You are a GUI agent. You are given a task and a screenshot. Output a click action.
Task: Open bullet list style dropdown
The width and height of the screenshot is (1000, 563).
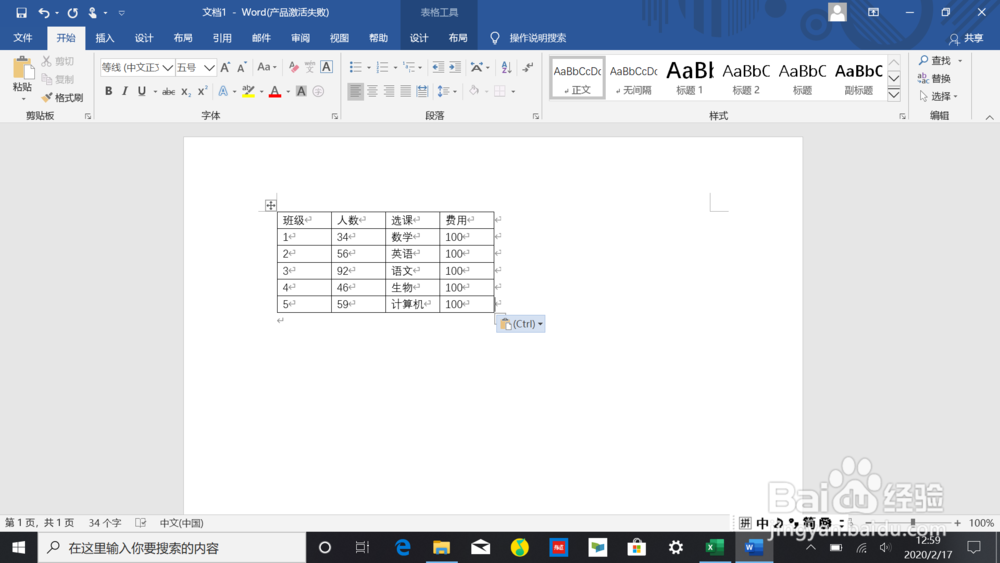(369, 68)
